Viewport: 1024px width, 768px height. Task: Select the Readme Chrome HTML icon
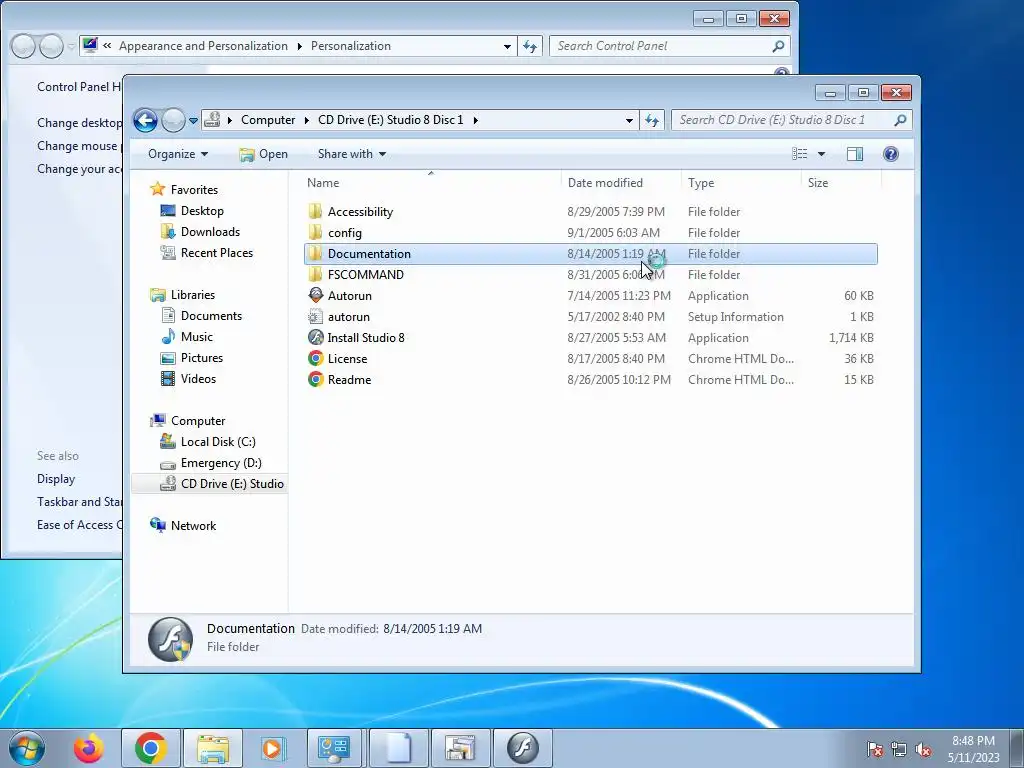click(x=315, y=379)
